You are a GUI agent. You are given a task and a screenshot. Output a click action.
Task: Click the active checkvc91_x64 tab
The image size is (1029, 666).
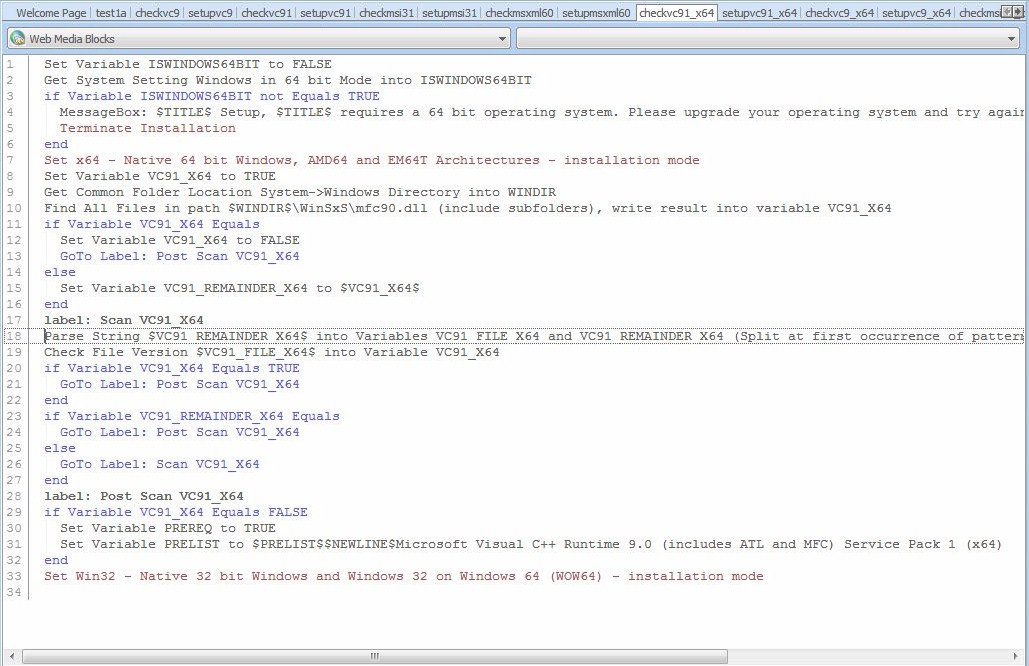tap(677, 13)
